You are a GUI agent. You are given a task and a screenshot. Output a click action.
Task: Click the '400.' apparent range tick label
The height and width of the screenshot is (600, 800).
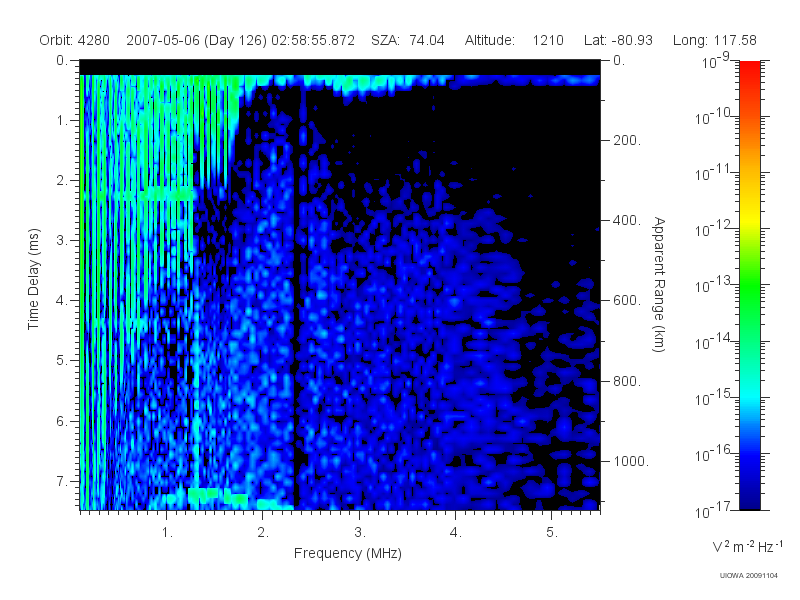pos(627,220)
